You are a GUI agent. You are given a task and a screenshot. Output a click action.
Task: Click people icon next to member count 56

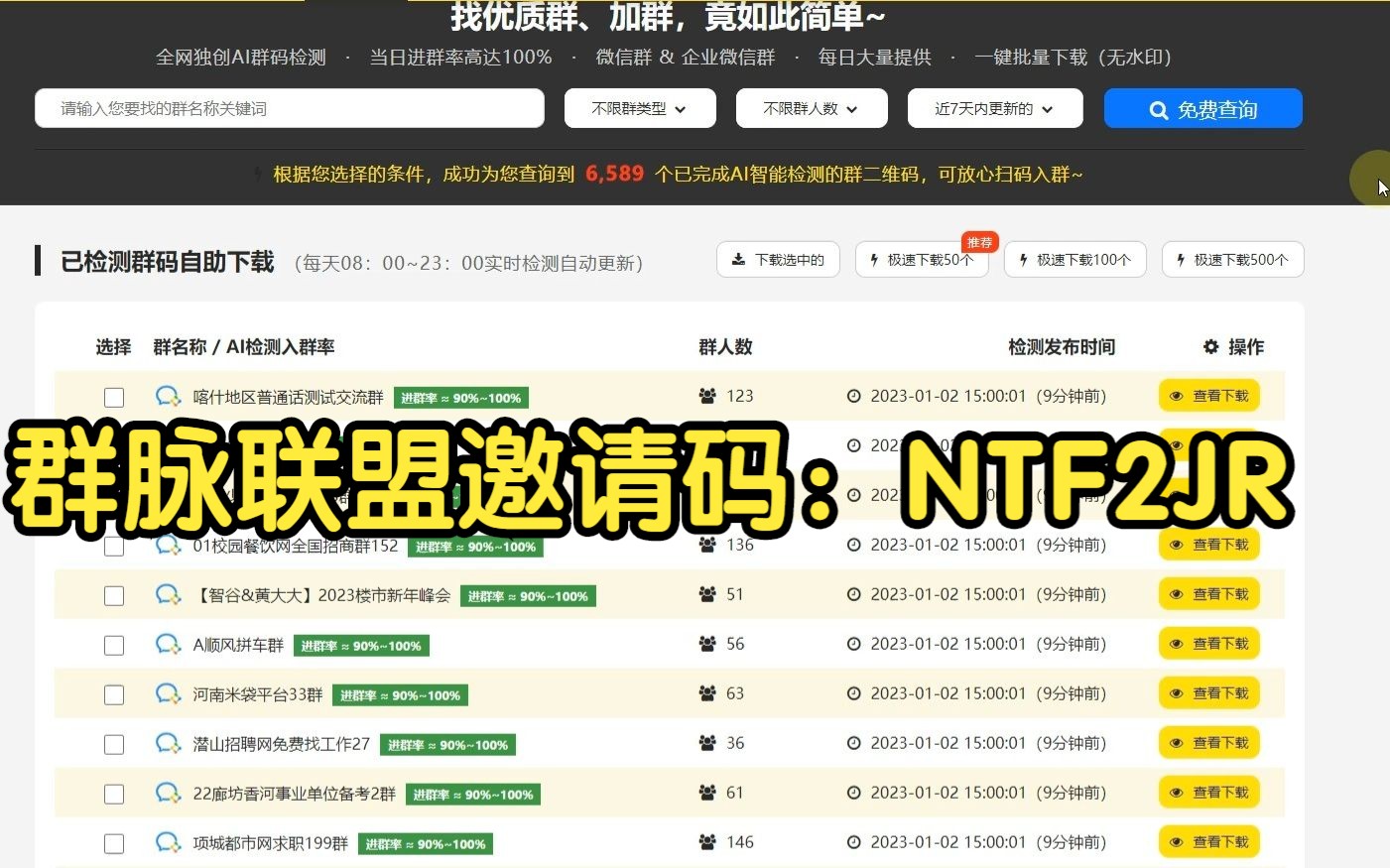point(707,644)
